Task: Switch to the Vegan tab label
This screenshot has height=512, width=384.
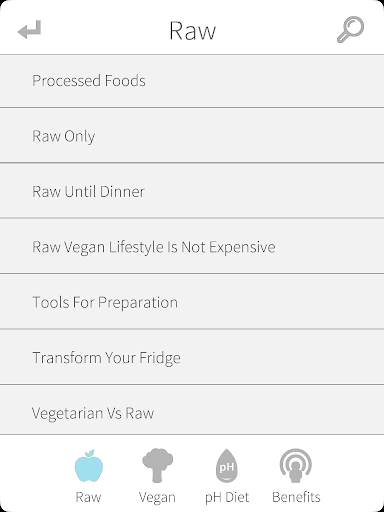Action: (x=157, y=497)
